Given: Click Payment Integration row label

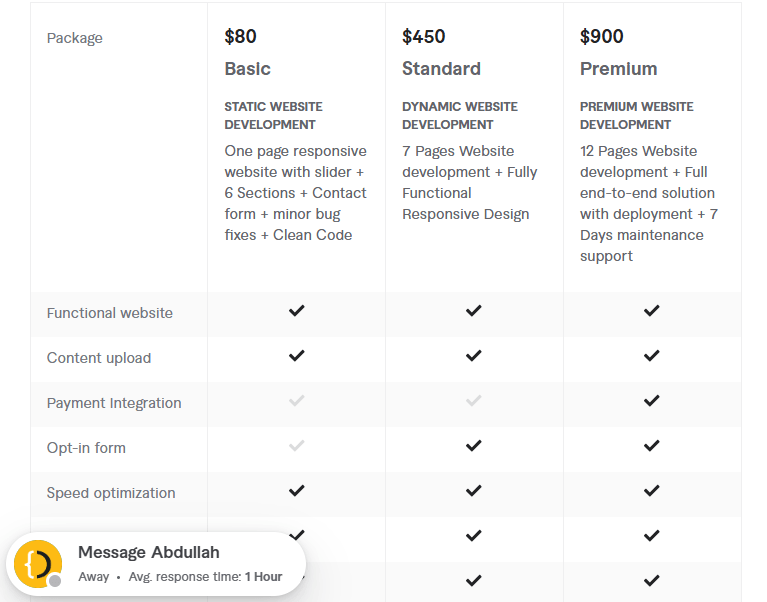Looking at the screenshot, I should [114, 403].
